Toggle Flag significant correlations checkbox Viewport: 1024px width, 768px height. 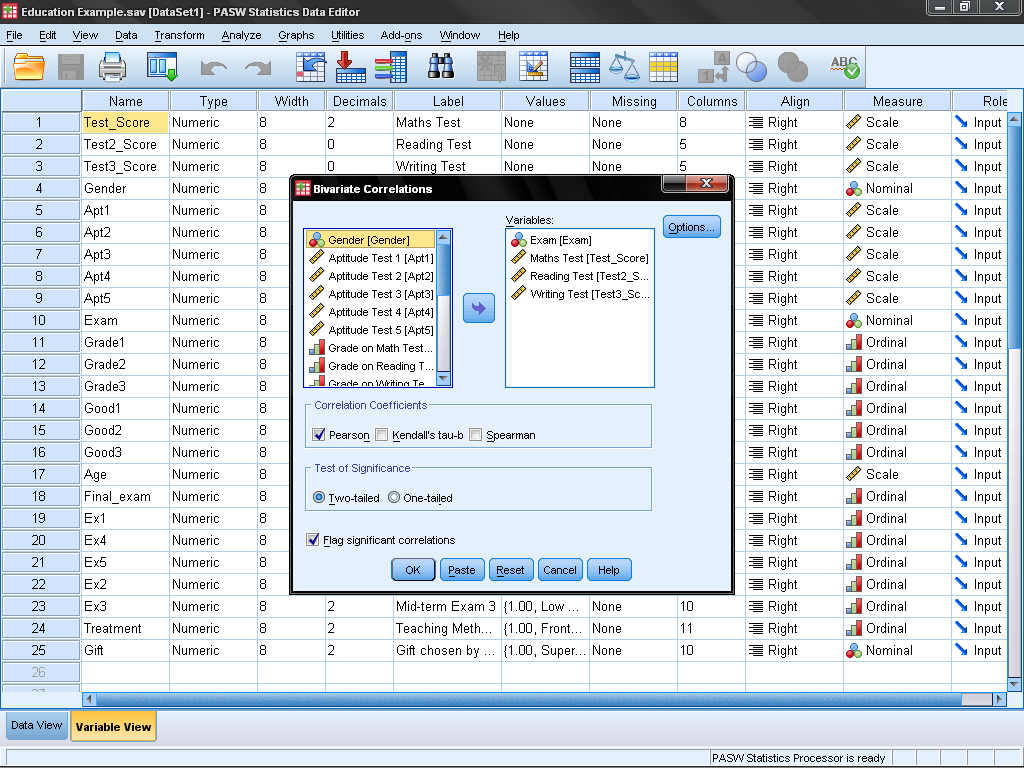(314, 540)
